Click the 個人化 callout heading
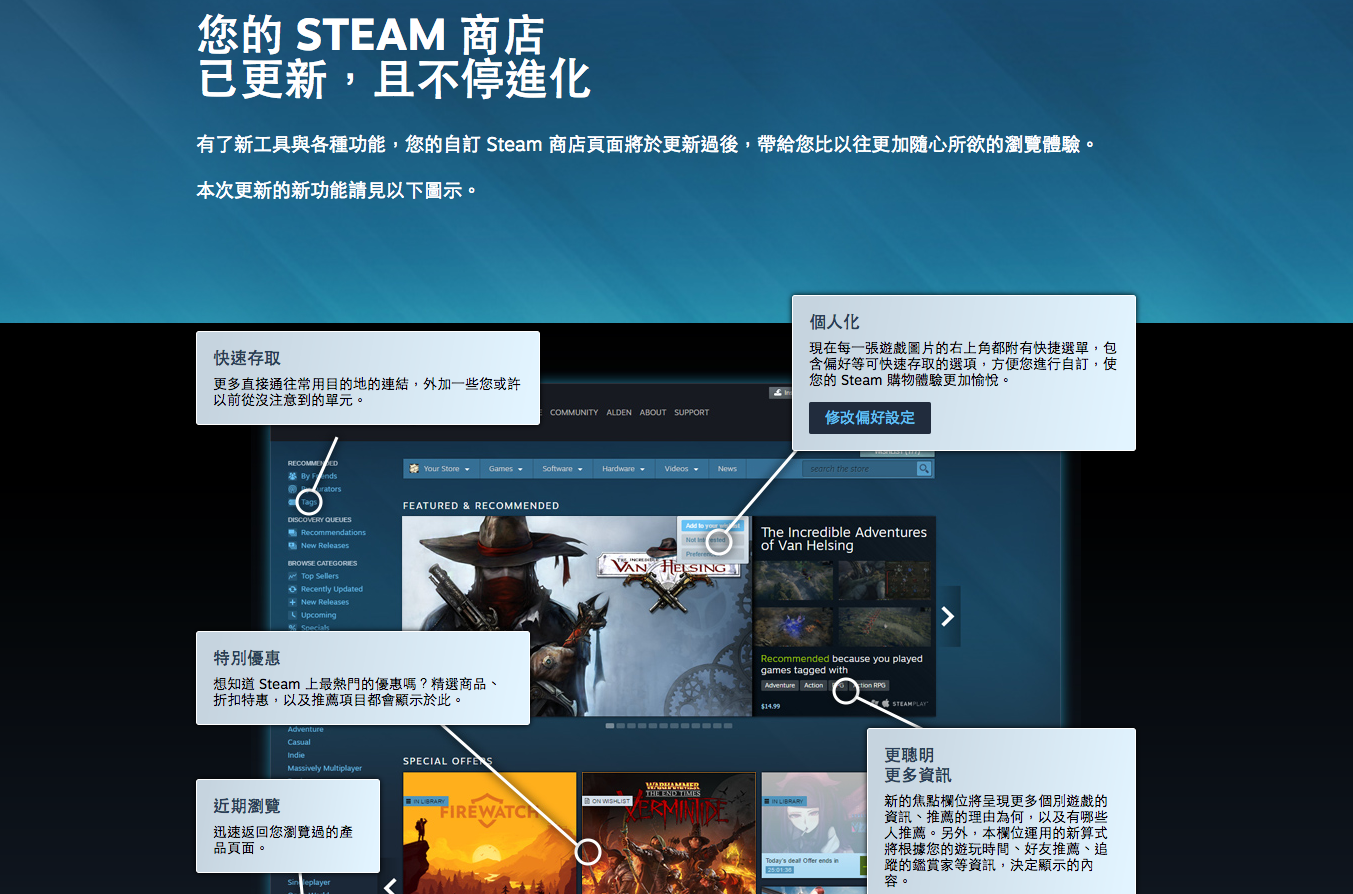The width and height of the screenshot is (1353, 894). coord(834,322)
